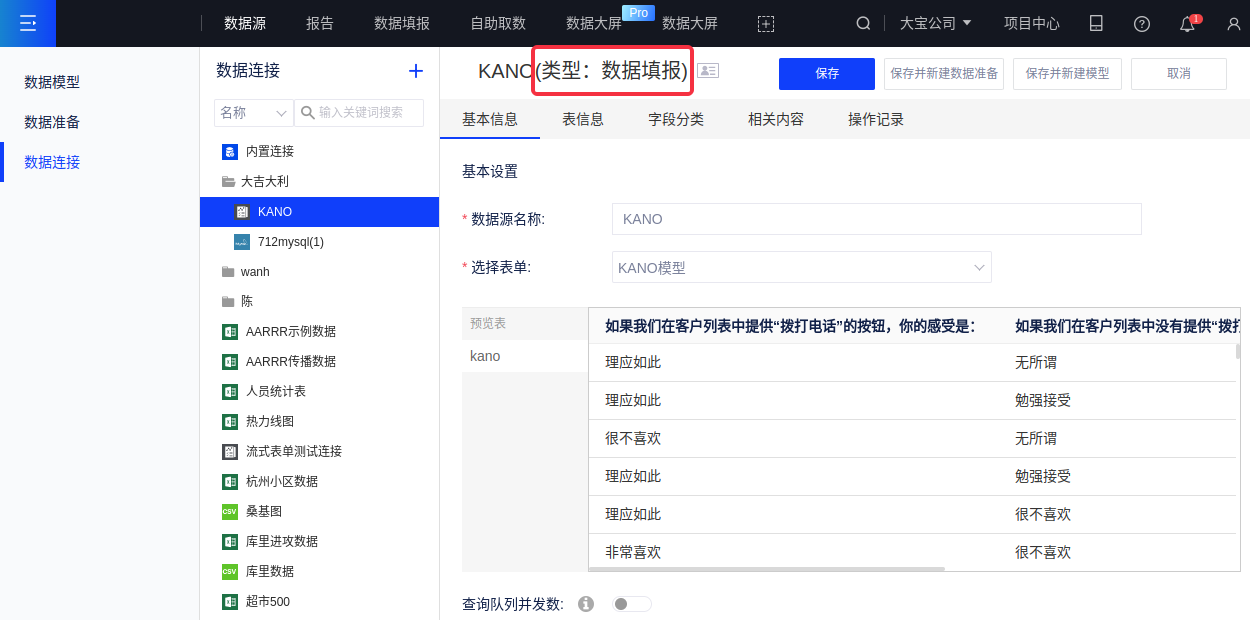Switch to the 表信息 tab
Screen dimensions: 1250x620
point(583,119)
